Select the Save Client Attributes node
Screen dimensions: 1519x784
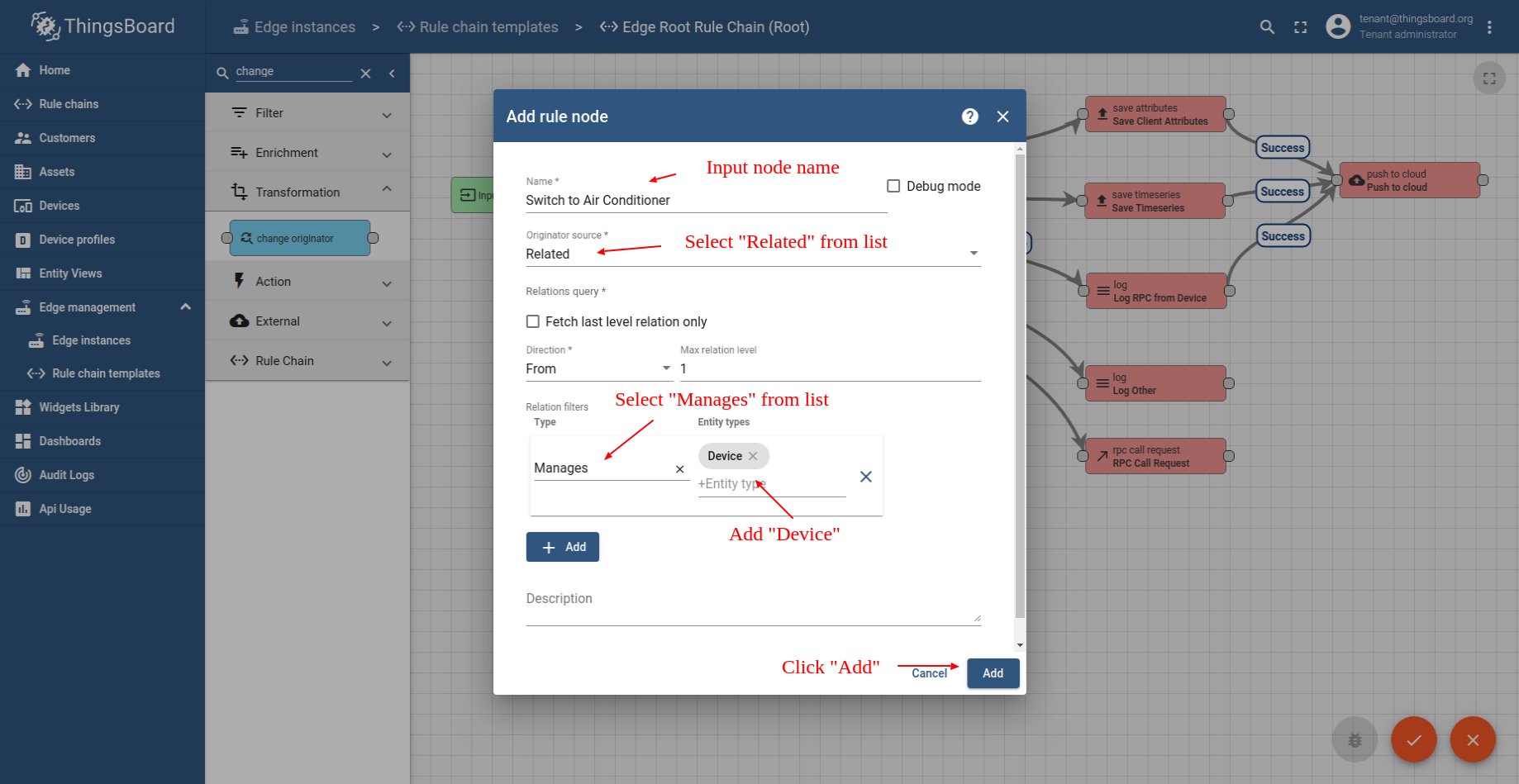tap(1155, 114)
